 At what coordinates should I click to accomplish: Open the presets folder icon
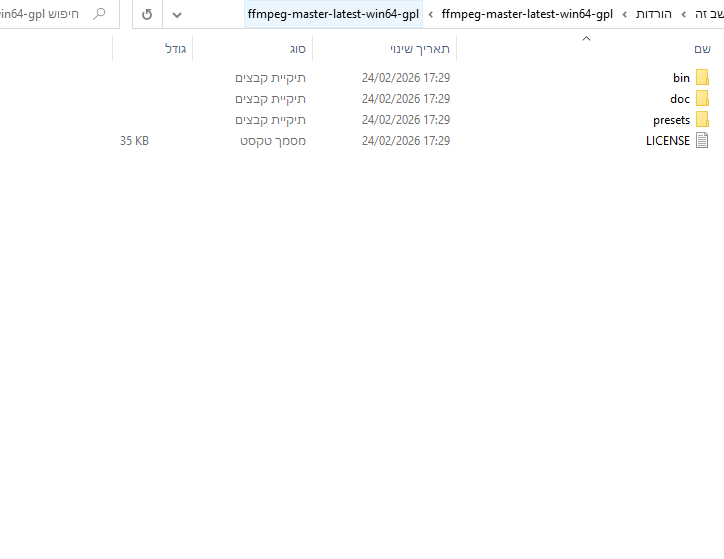coord(702,120)
